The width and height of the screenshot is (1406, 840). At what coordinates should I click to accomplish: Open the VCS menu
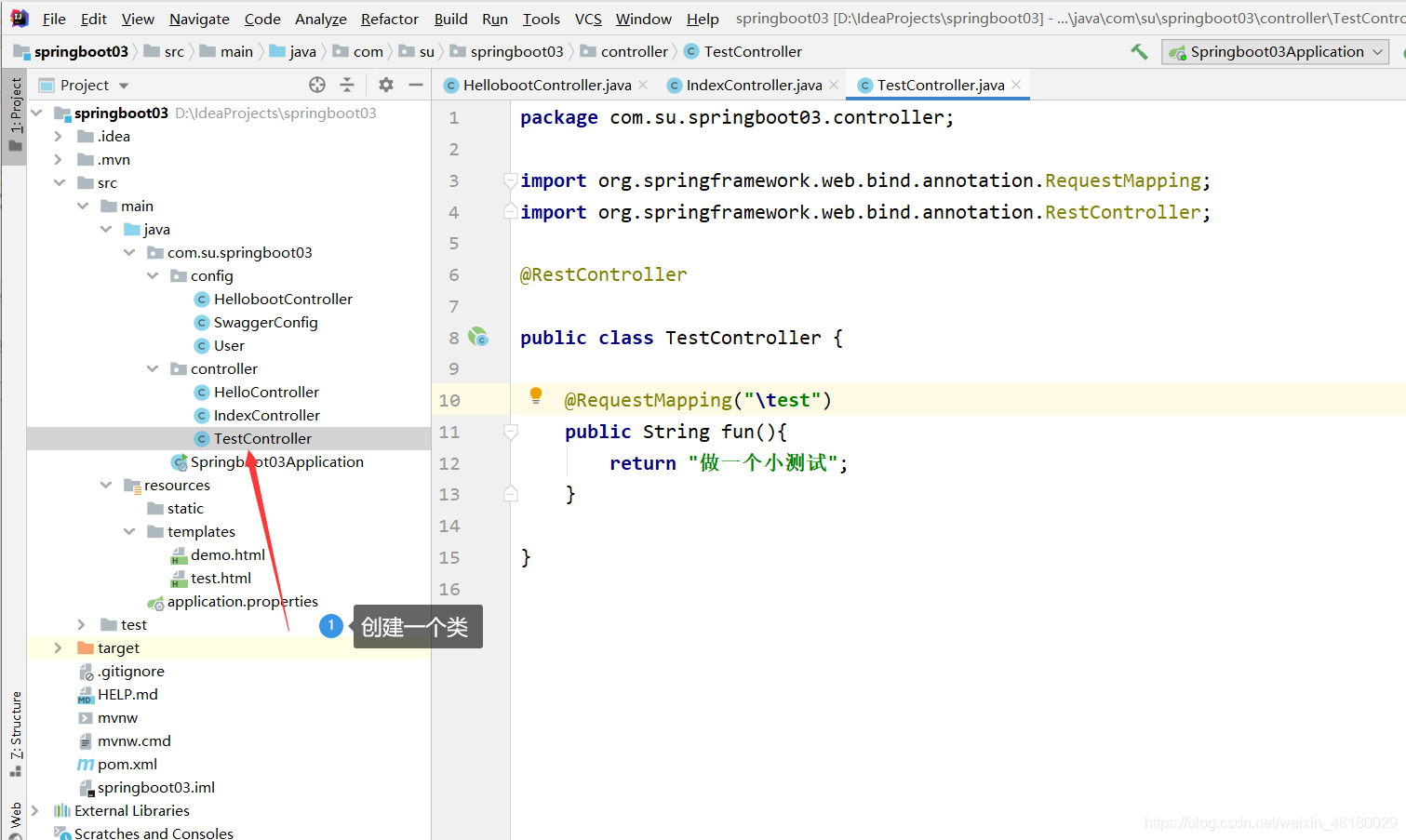point(588,19)
